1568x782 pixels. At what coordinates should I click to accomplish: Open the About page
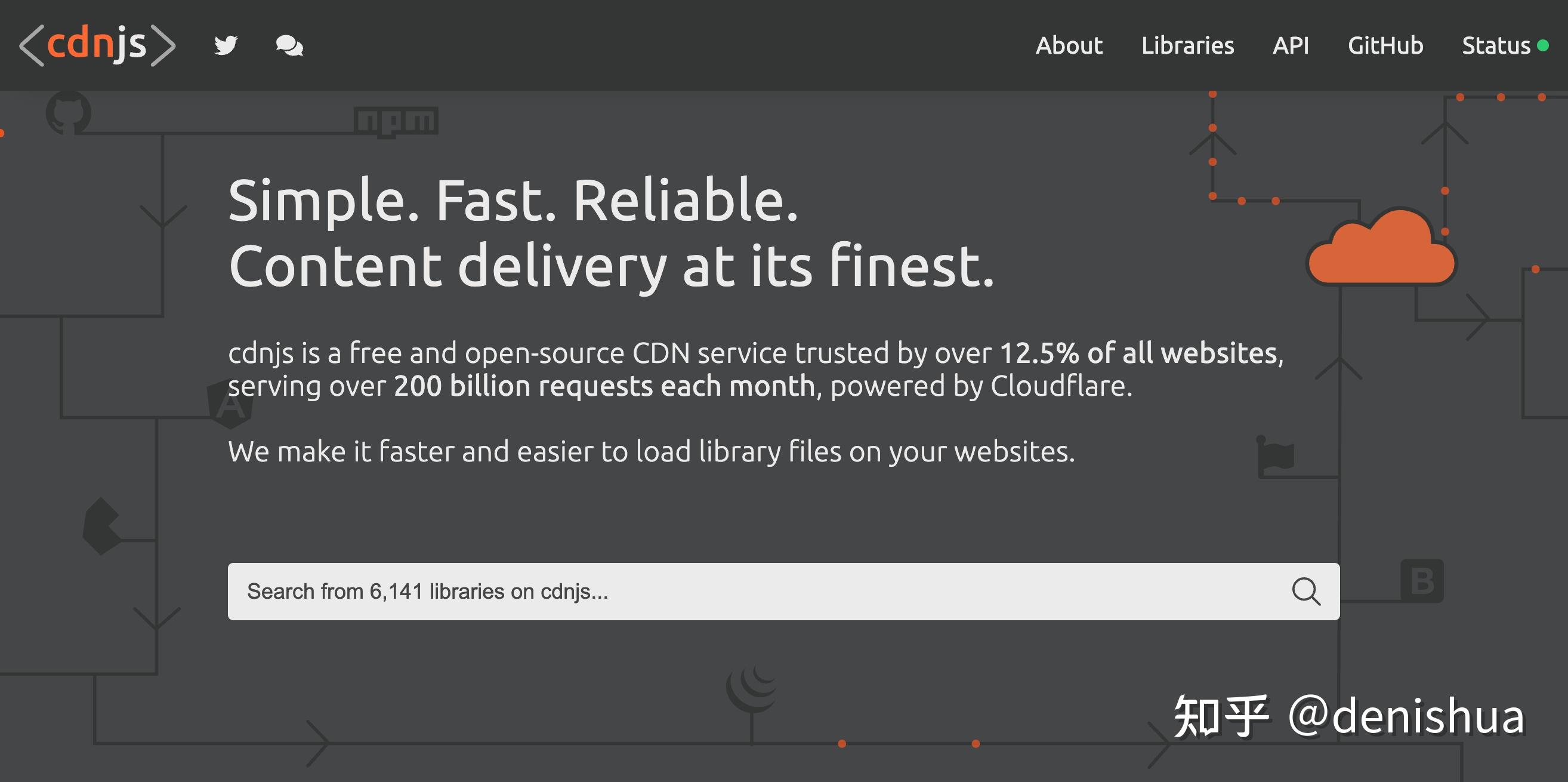(1069, 45)
